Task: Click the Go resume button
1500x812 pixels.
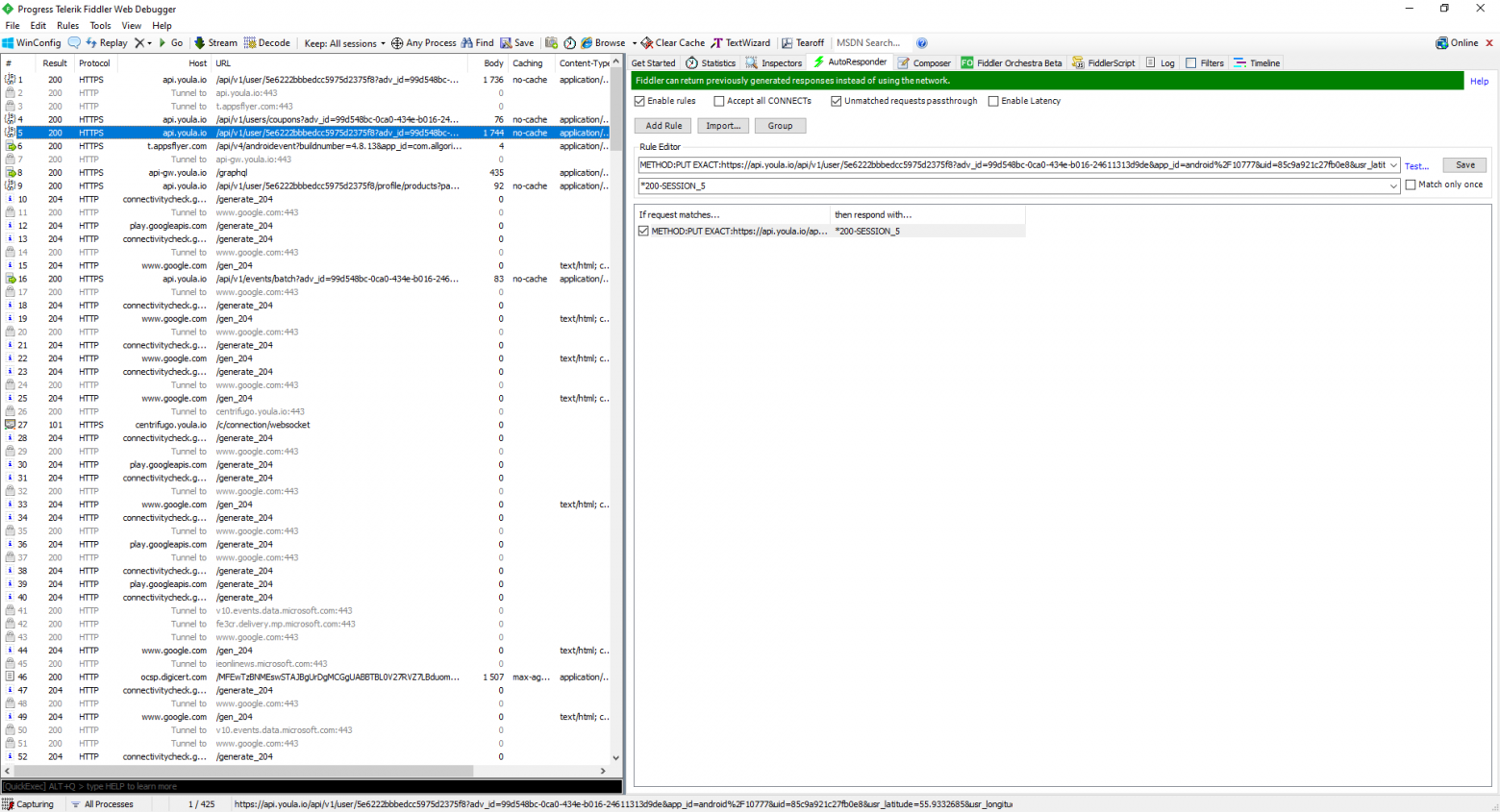Action: coord(170,43)
